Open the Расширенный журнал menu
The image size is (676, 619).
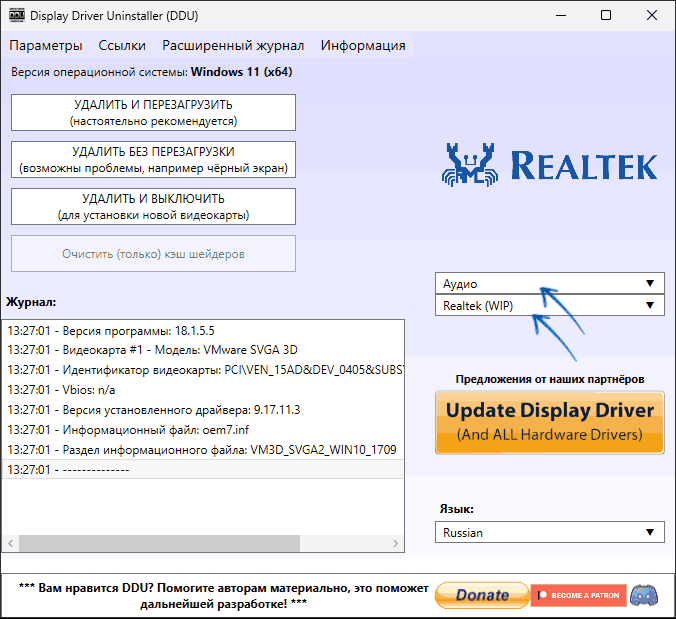233,45
